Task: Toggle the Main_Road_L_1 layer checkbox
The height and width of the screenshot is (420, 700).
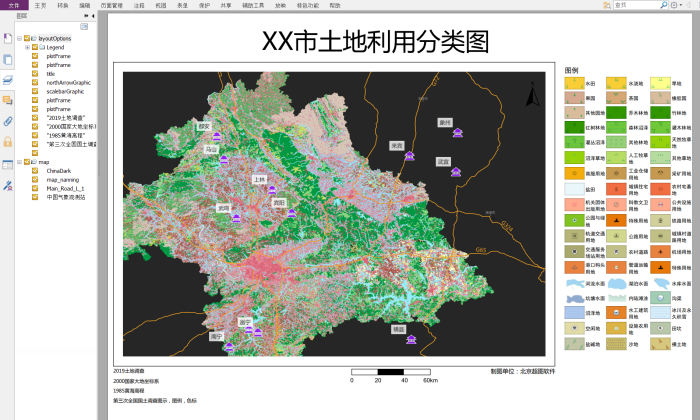Action: (x=36, y=188)
